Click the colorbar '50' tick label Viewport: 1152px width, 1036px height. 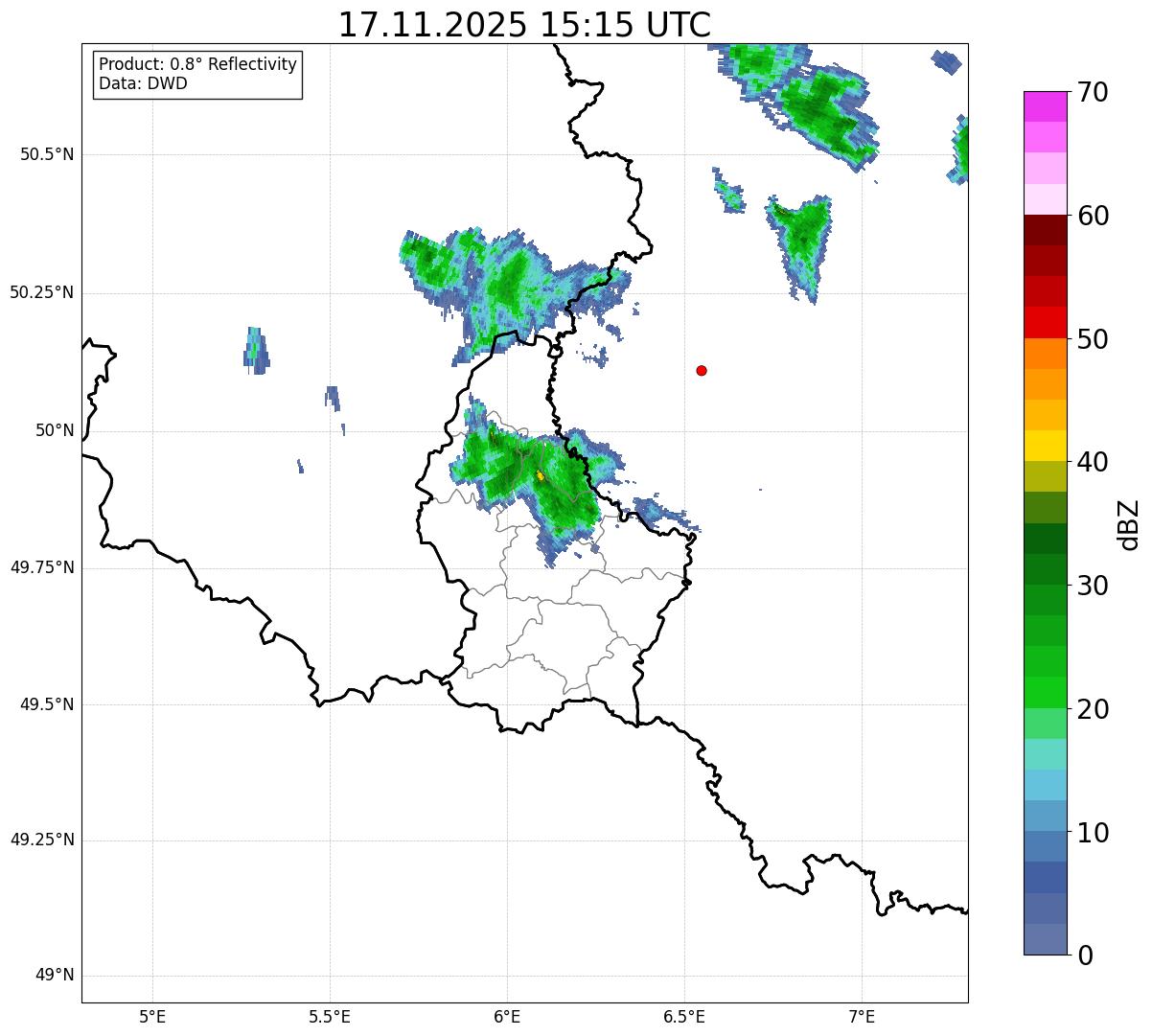point(1093,339)
